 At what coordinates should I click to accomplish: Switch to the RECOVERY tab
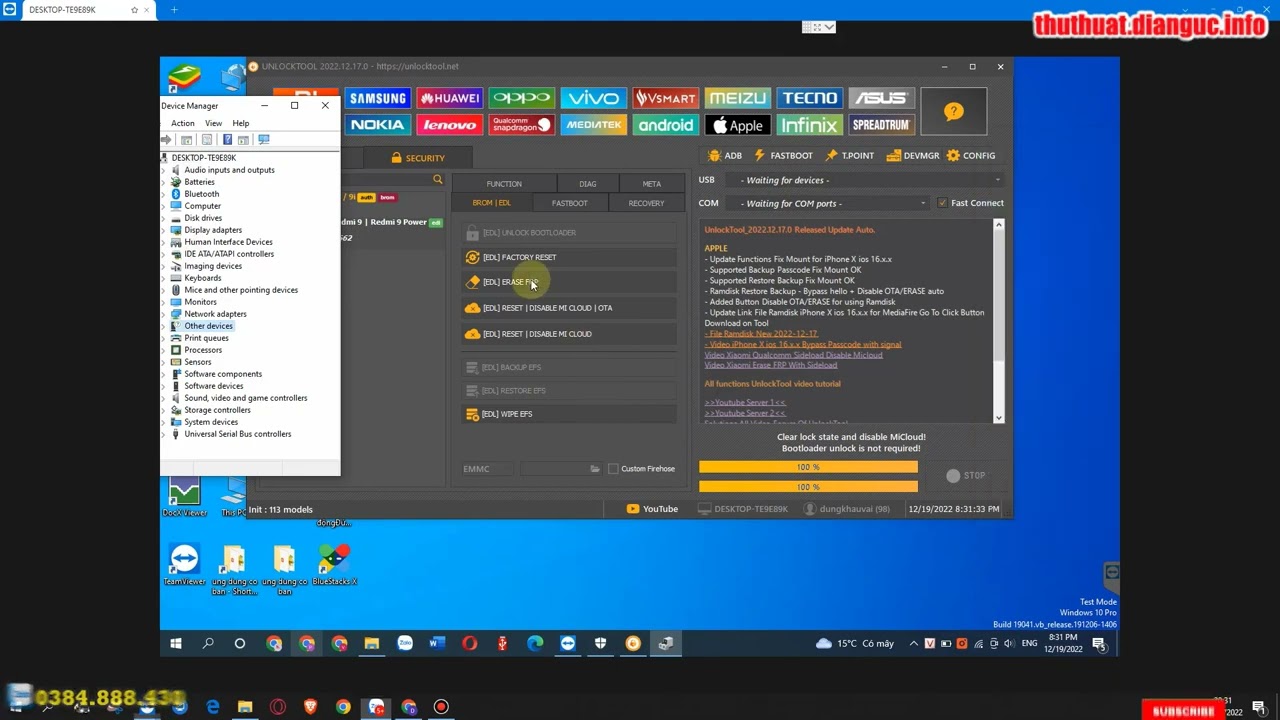[x=646, y=203]
